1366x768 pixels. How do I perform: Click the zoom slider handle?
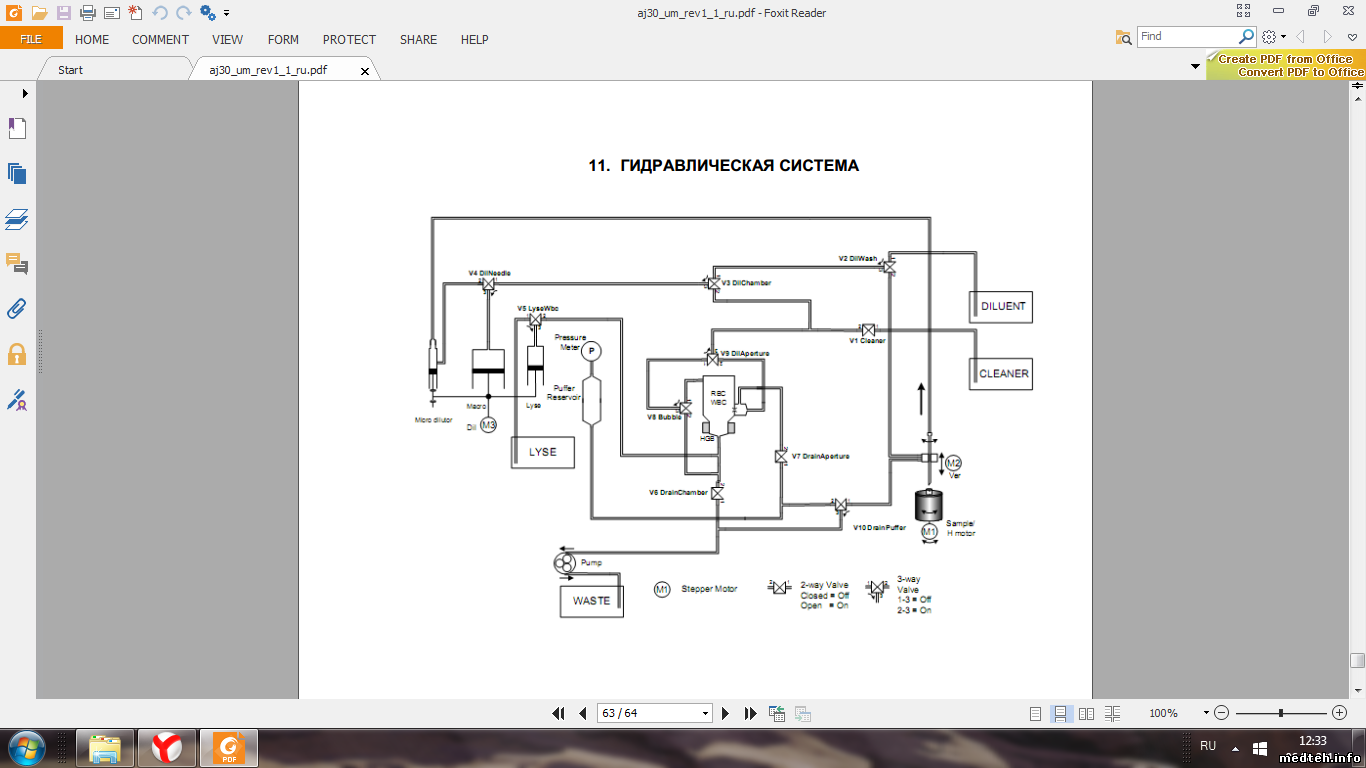tap(1281, 713)
